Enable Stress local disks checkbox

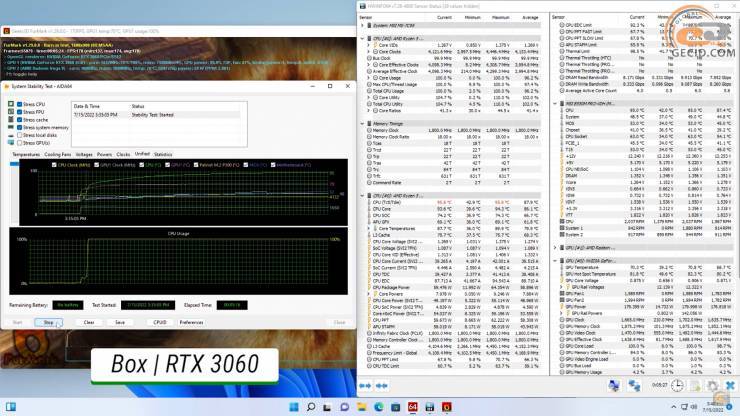point(19,135)
